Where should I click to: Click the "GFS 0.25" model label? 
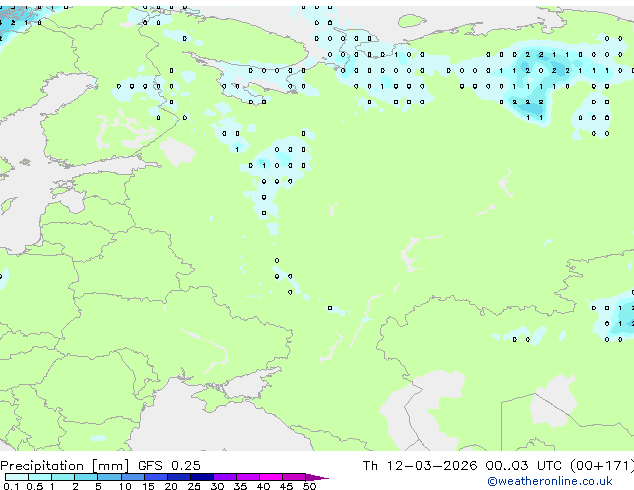(x=169, y=466)
